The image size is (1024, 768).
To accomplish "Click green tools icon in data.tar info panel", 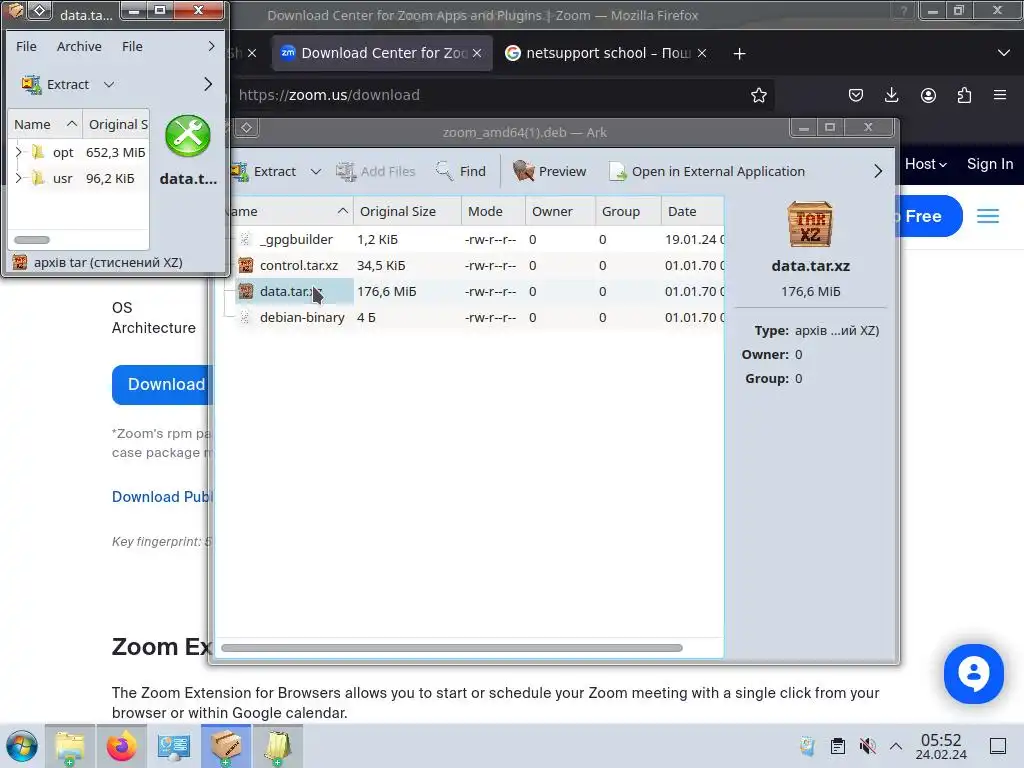I will click(x=188, y=135).
